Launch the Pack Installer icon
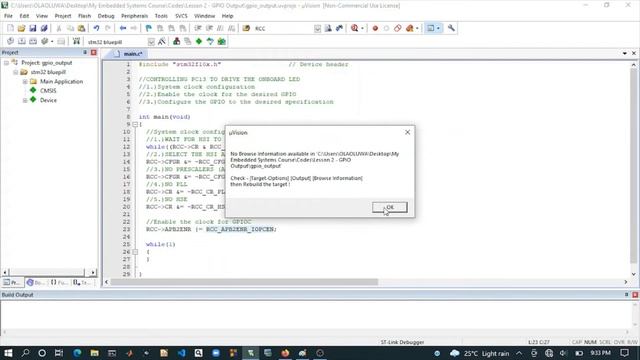This screenshot has height=360, width=640. click(x=222, y=41)
